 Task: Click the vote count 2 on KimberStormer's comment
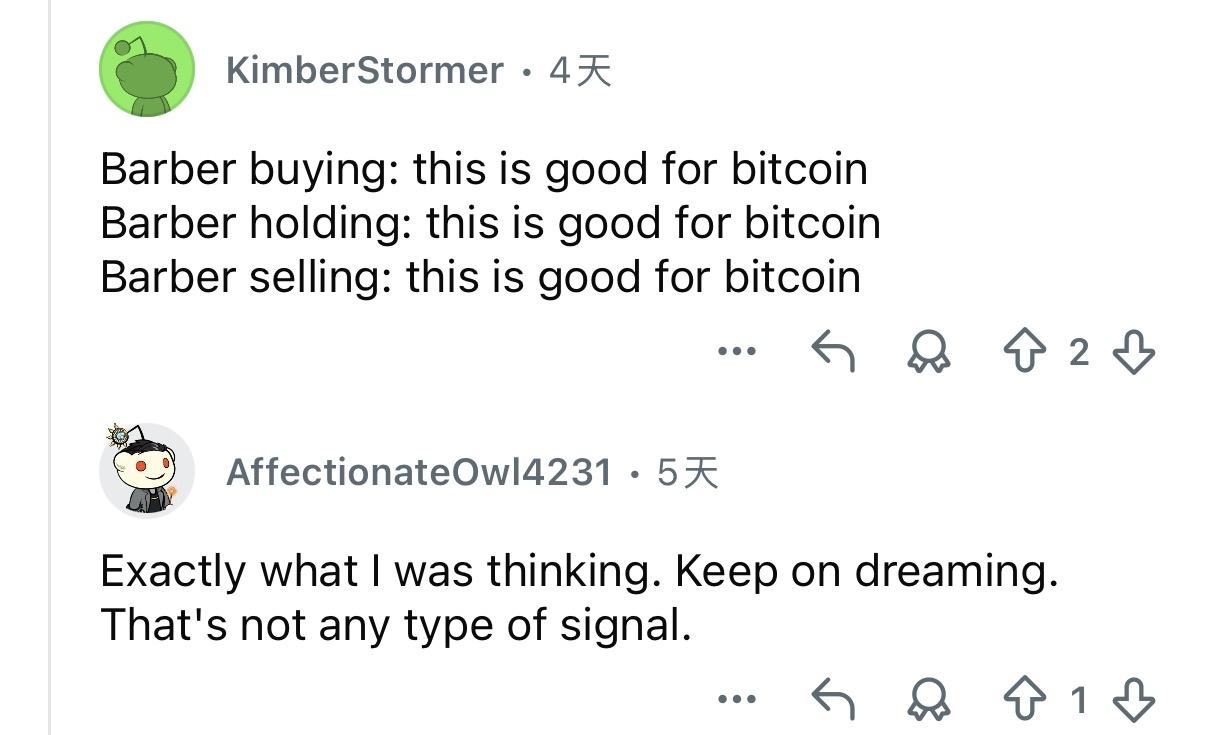point(1078,352)
